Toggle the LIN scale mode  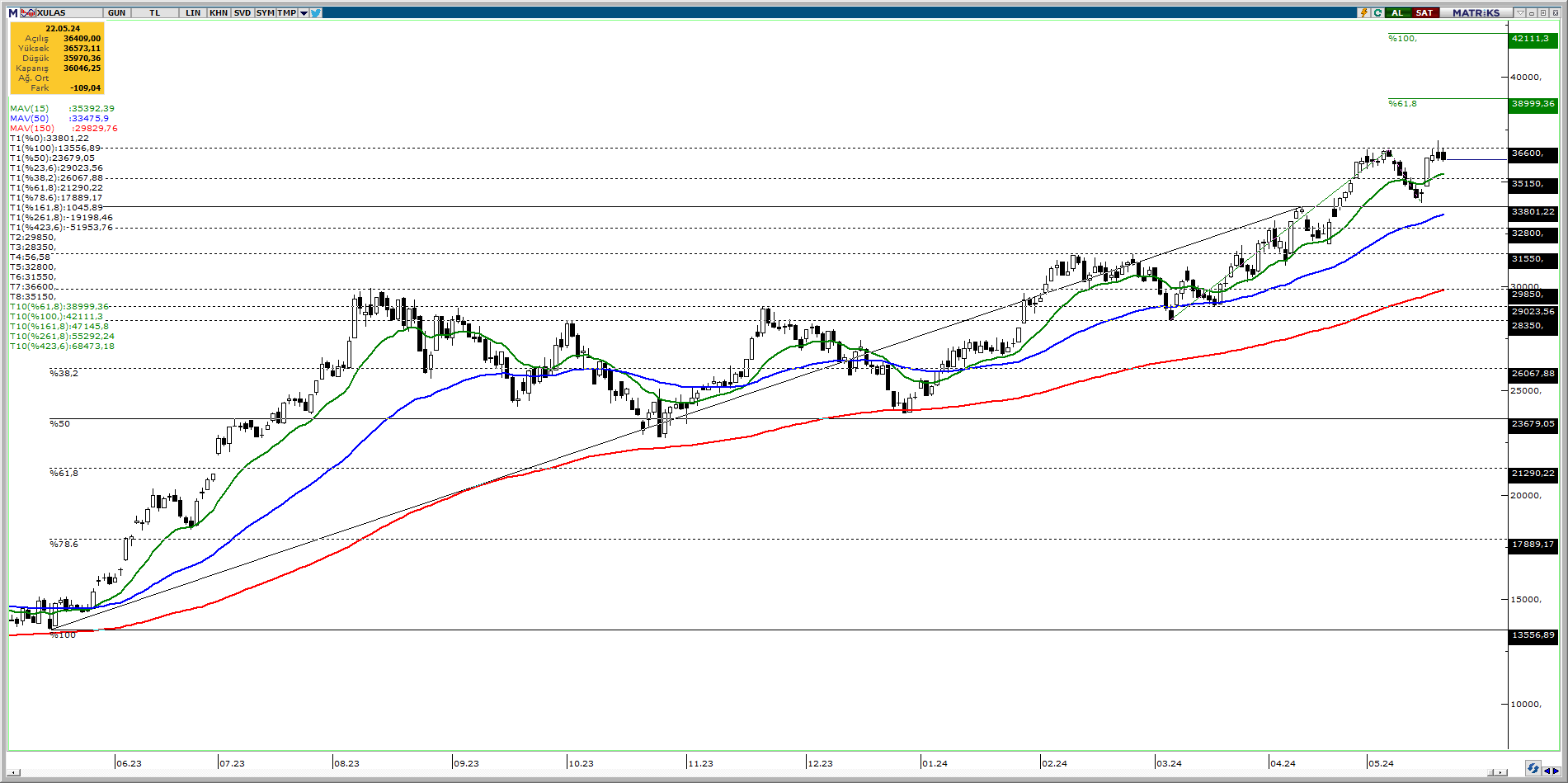pyautogui.click(x=193, y=13)
